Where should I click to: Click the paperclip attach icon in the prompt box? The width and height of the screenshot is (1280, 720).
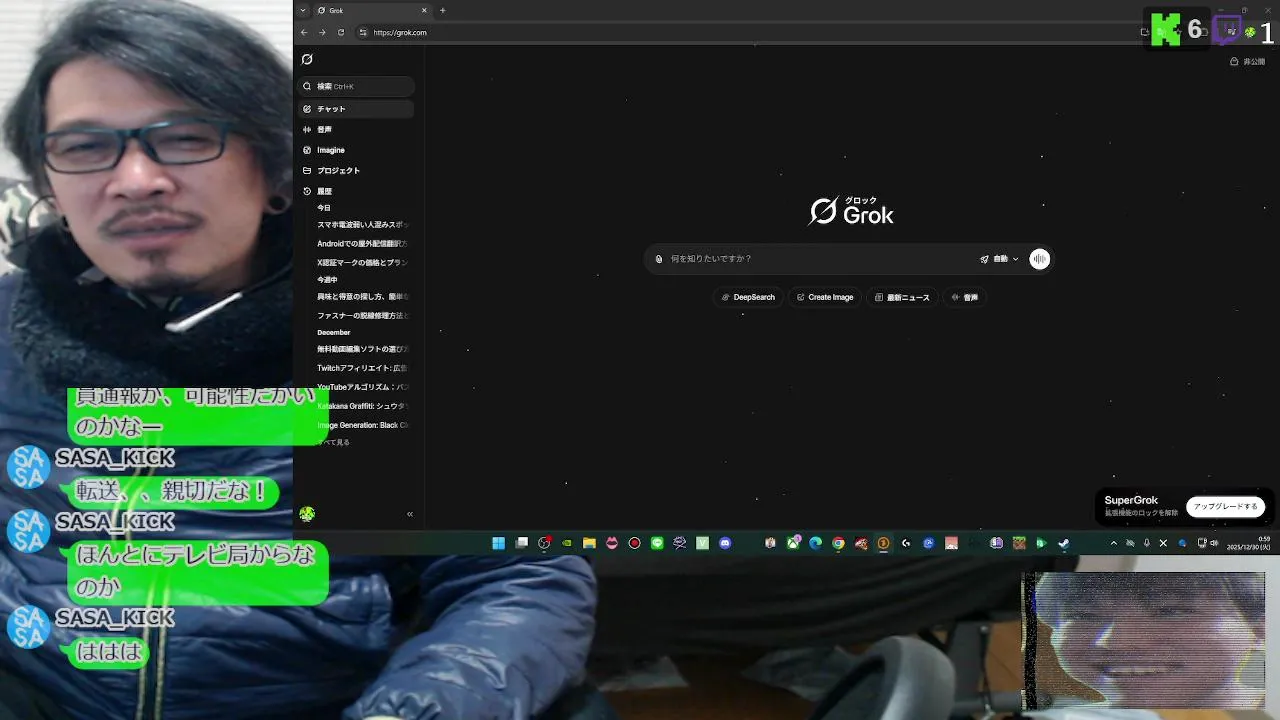[659, 259]
